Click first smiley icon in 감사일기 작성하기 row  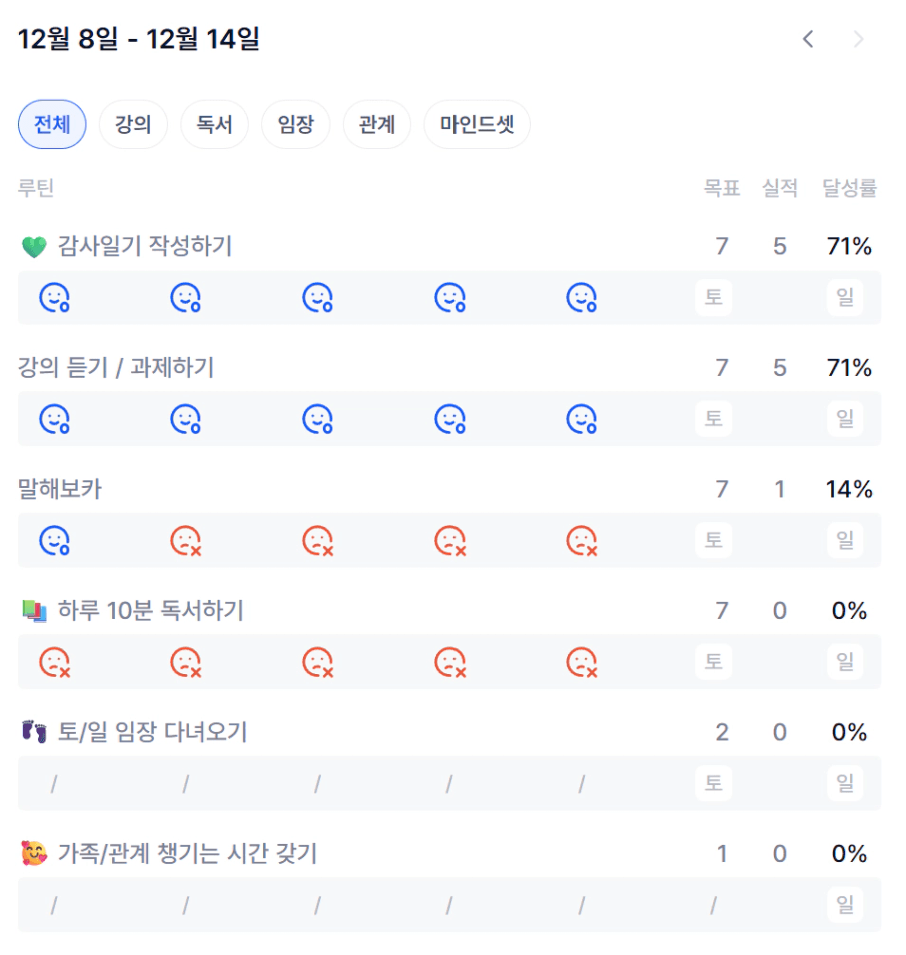click(x=54, y=297)
